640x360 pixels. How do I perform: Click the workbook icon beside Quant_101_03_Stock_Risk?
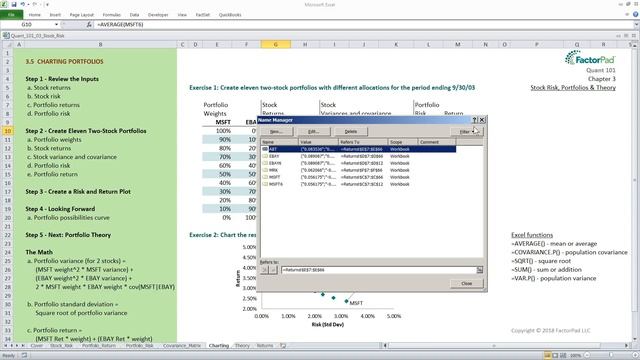[x=6, y=36]
